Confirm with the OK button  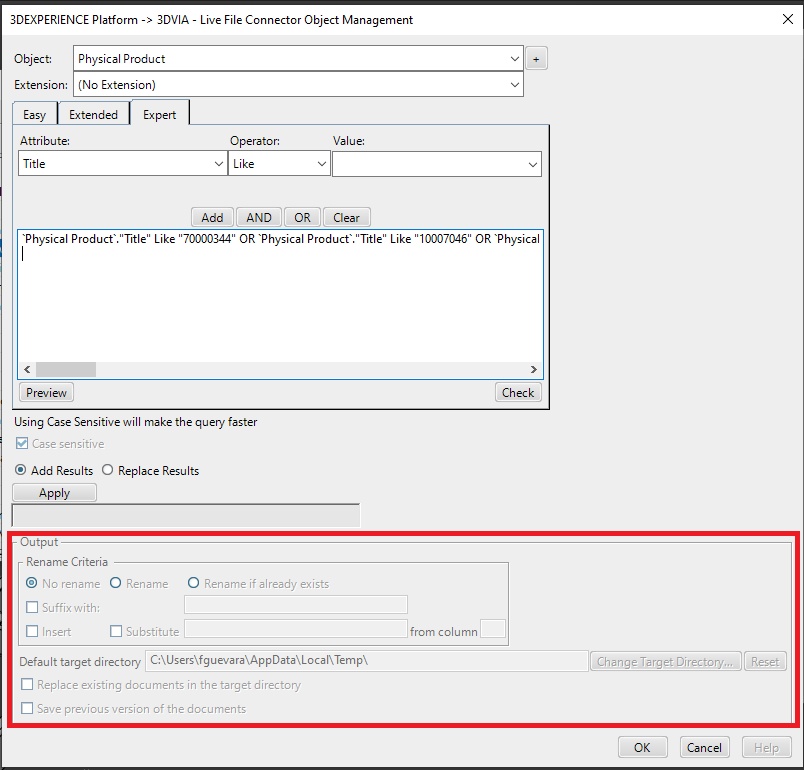(642, 747)
